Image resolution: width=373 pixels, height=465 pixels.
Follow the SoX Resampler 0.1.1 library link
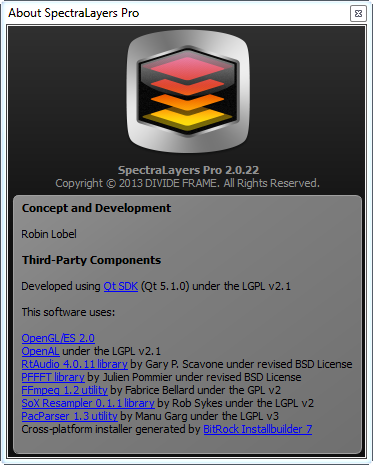click(x=88, y=403)
